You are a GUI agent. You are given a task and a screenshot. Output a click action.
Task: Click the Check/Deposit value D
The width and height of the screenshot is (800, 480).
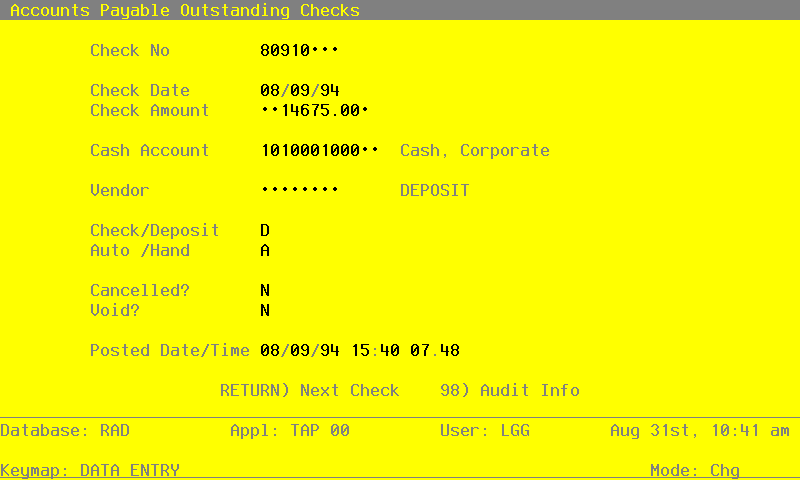point(265,231)
